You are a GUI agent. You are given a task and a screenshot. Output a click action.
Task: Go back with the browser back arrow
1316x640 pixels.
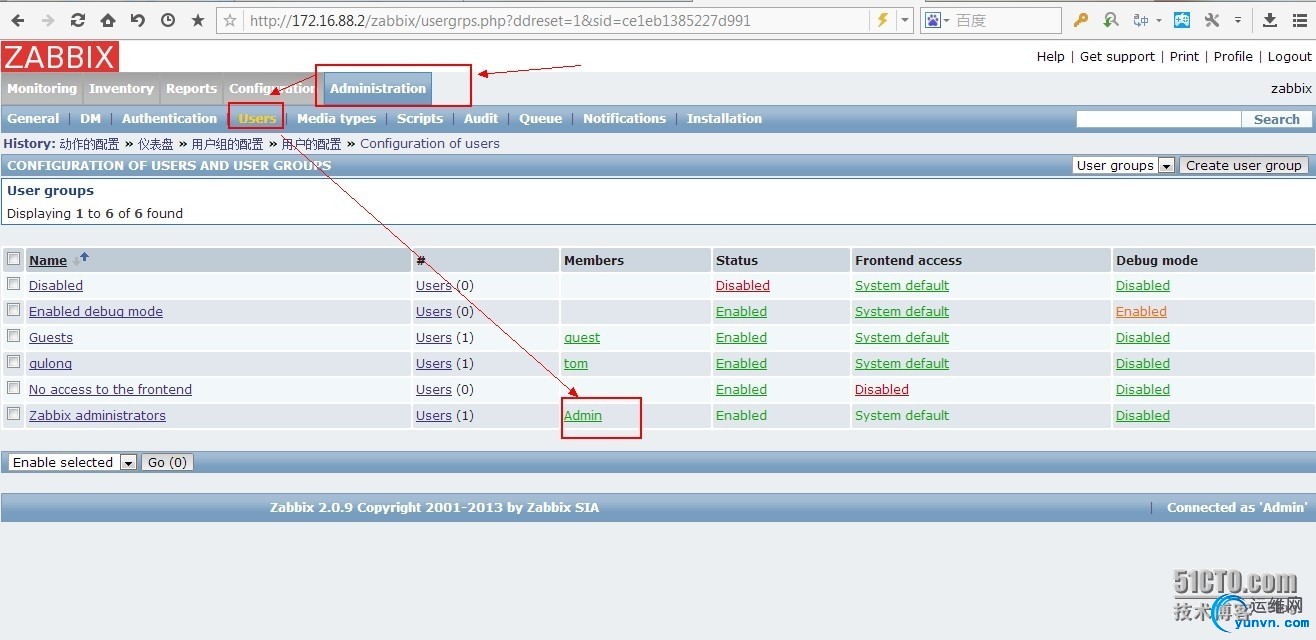(x=18, y=20)
